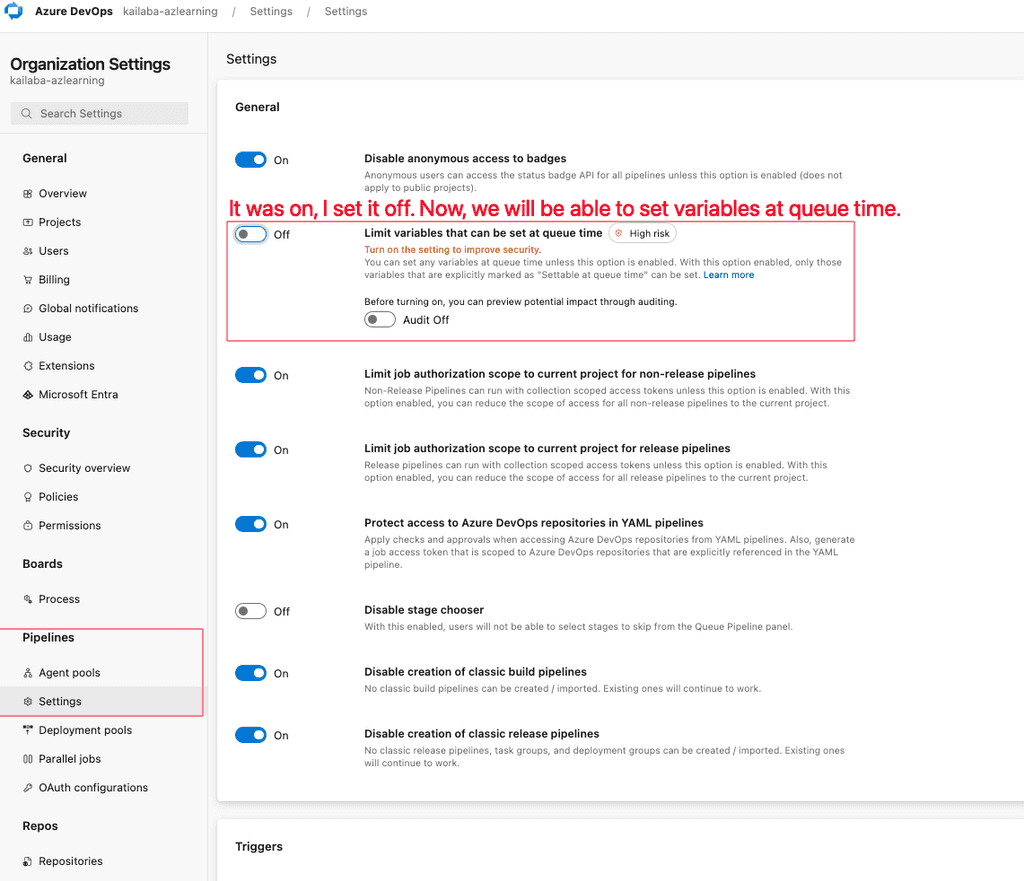1024x881 pixels.
Task: Click the High risk badge
Action: 643,233
